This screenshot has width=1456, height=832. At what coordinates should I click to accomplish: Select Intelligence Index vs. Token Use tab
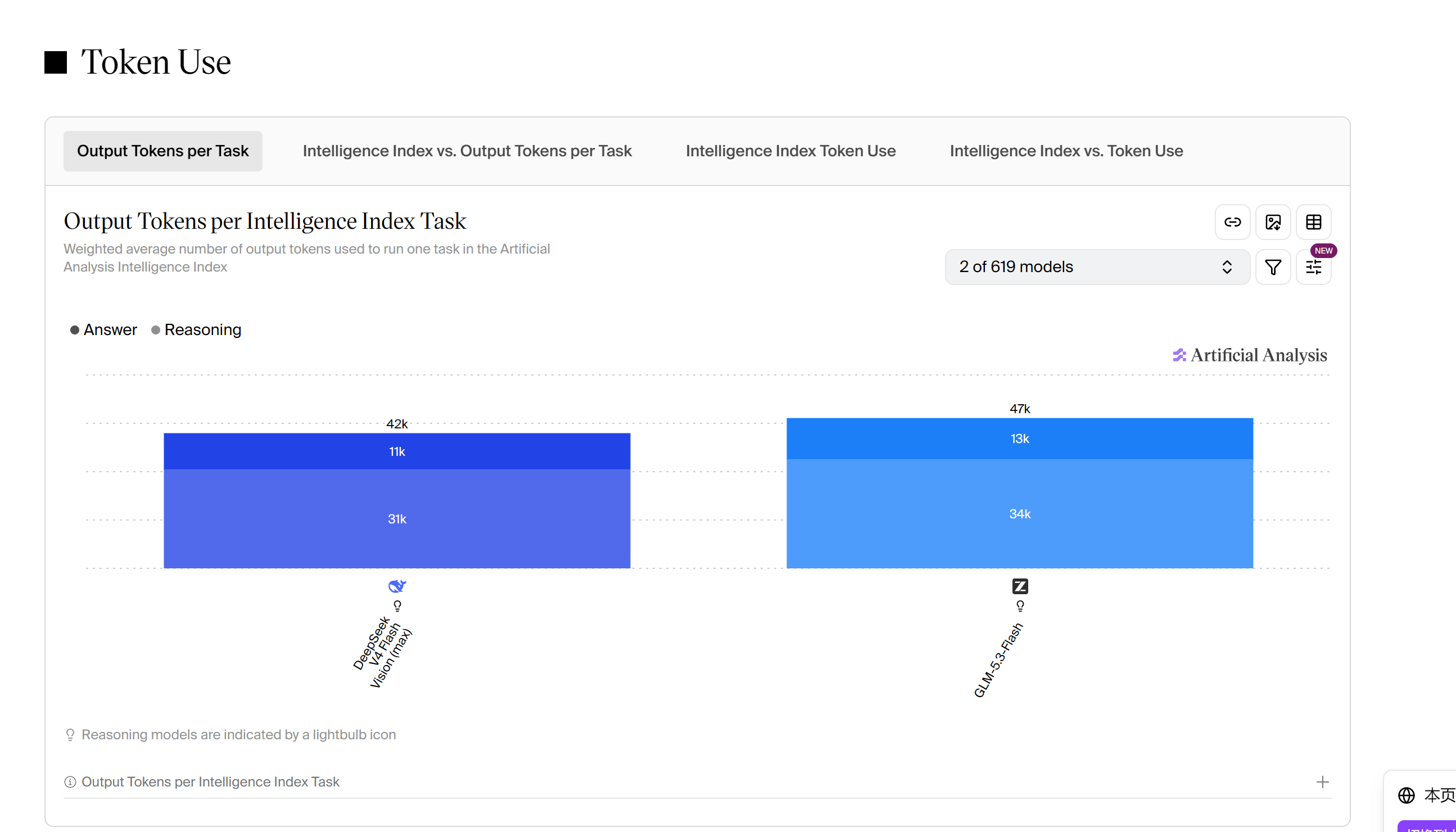[x=1066, y=151]
